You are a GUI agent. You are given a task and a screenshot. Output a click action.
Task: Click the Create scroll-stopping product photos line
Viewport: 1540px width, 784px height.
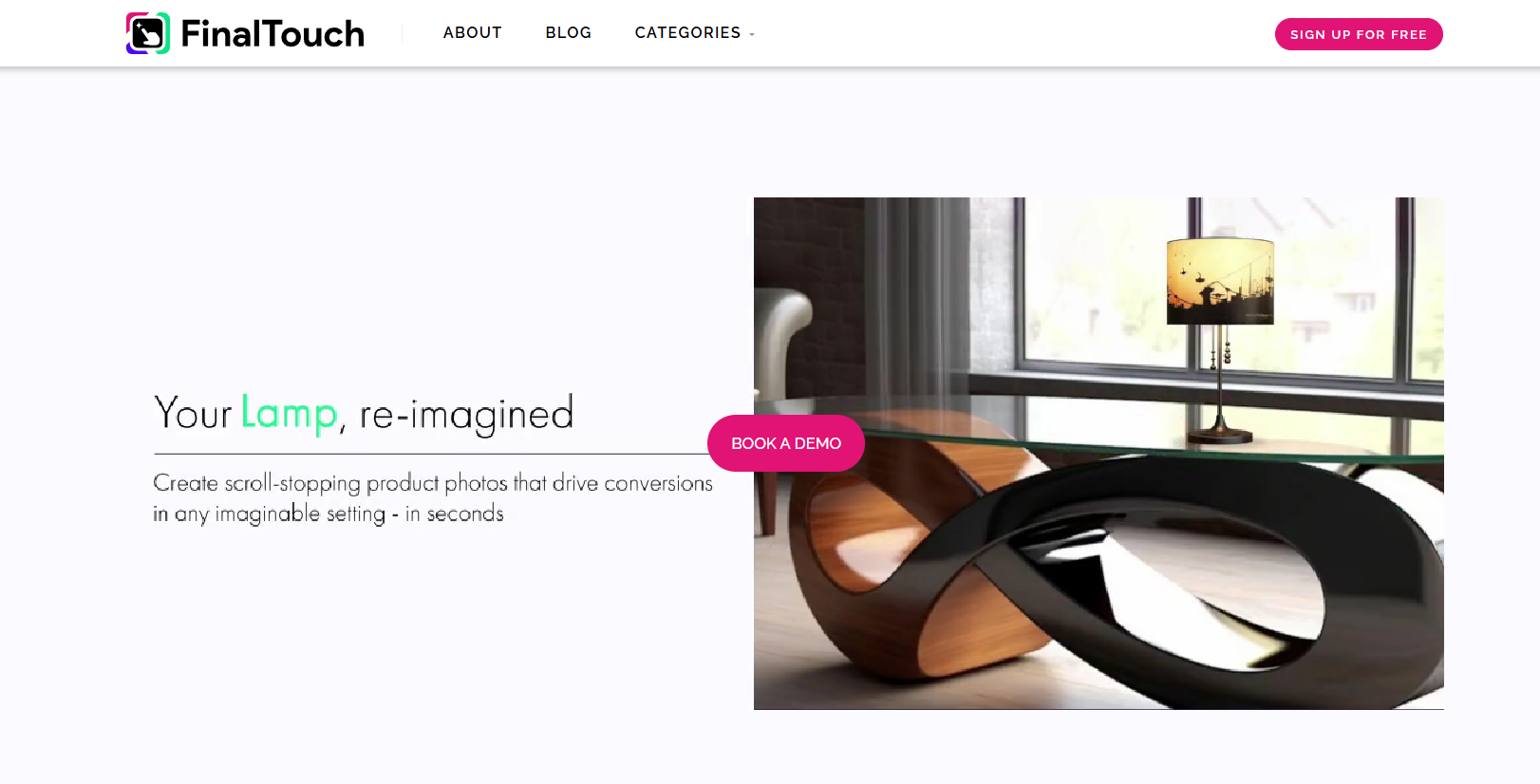click(x=433, y=483)
